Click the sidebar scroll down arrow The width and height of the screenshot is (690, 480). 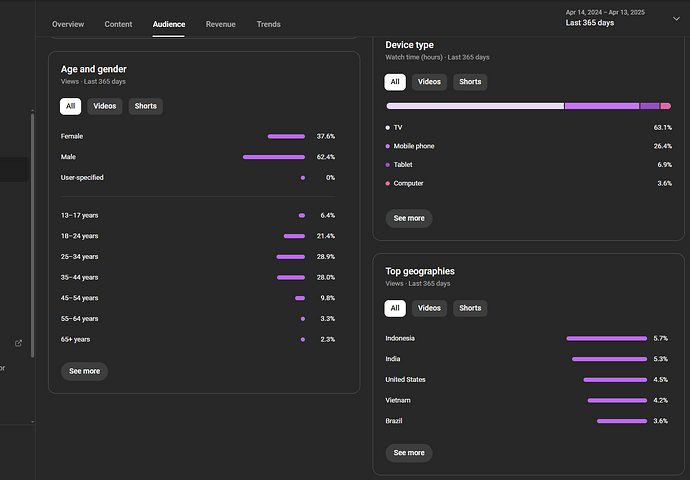tap(32, 421)
